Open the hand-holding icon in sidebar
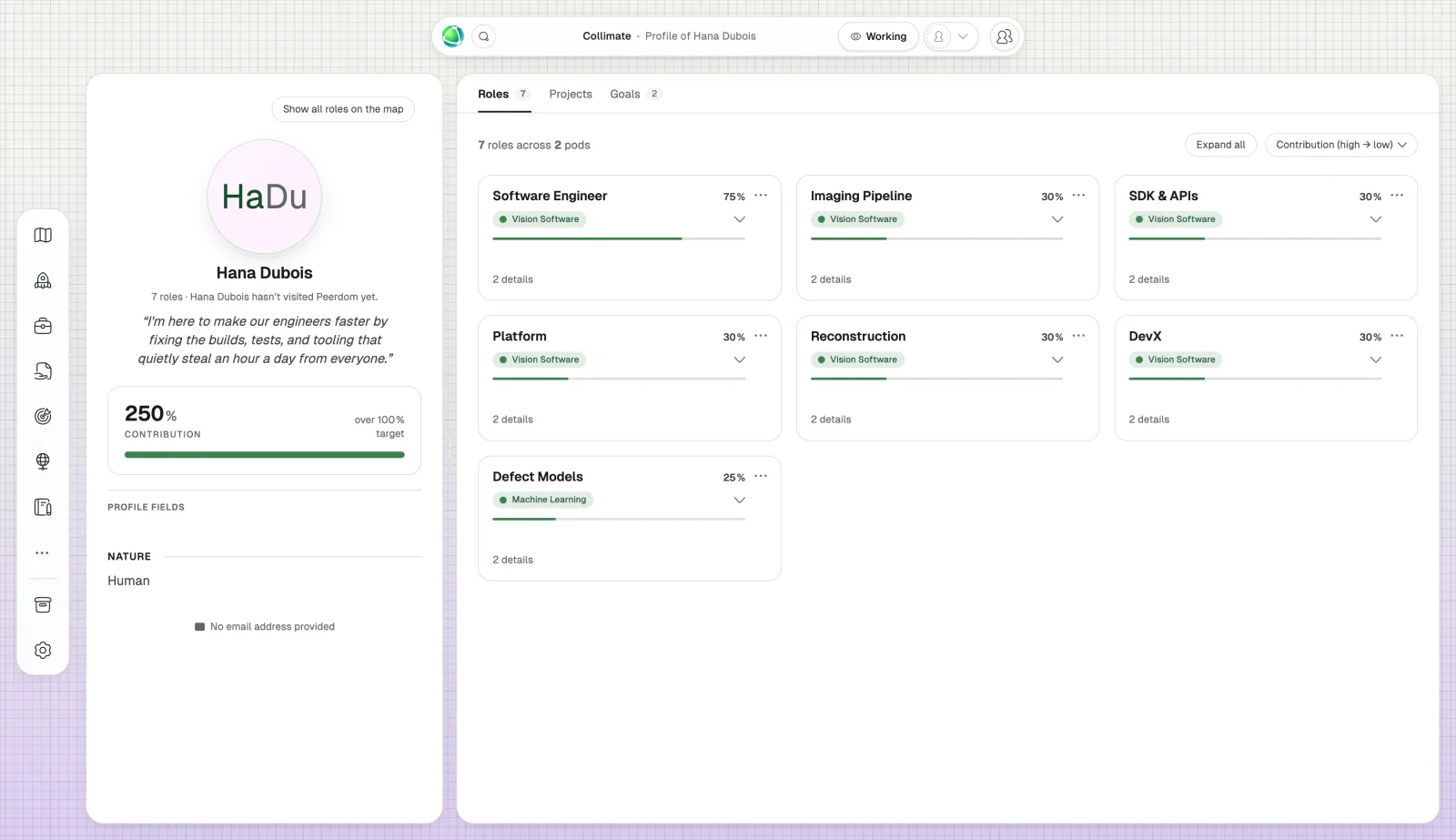The image size is (1456, 840). [43, 371]
